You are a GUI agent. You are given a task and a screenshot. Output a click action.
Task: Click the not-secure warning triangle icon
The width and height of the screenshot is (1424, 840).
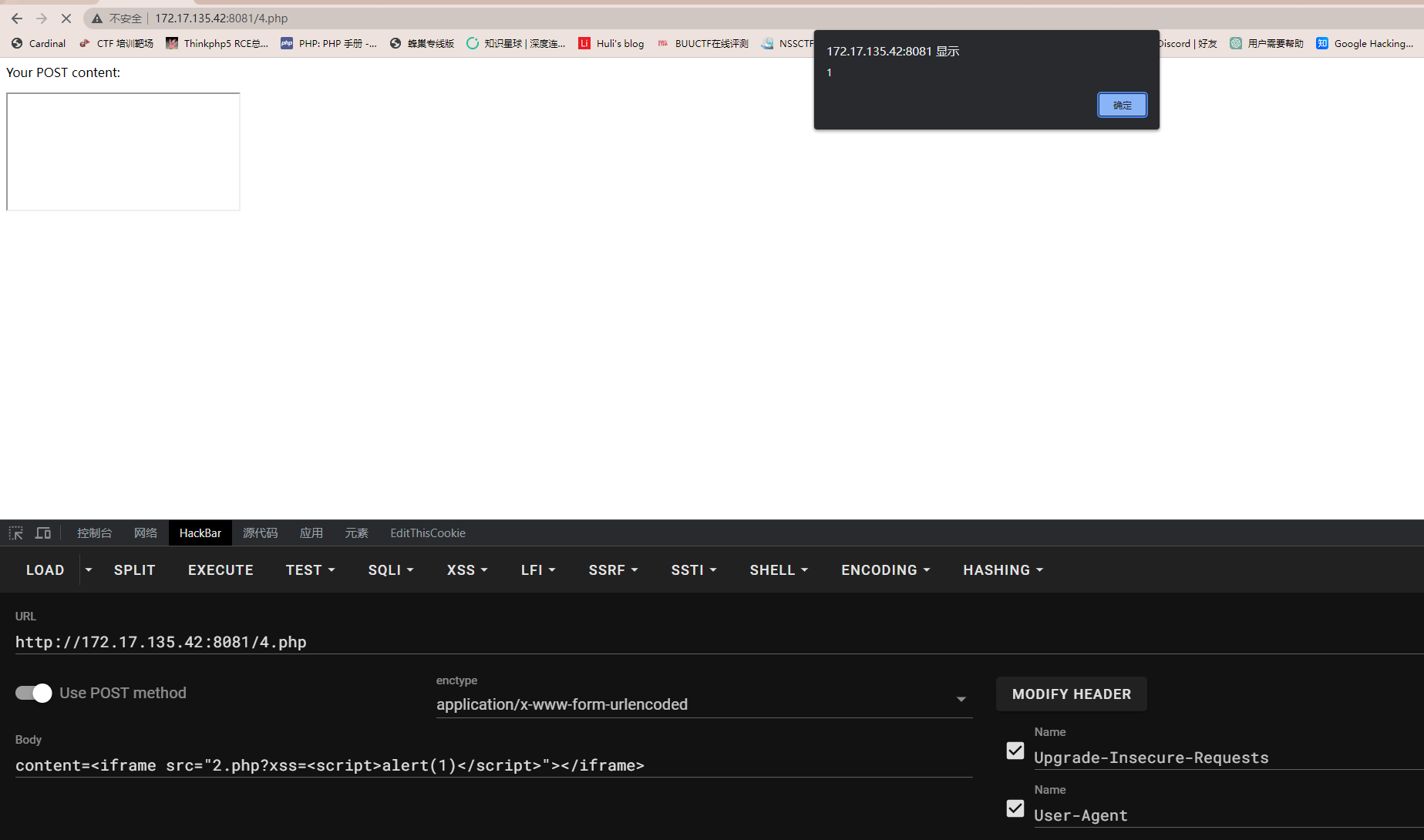coord(97,18)
